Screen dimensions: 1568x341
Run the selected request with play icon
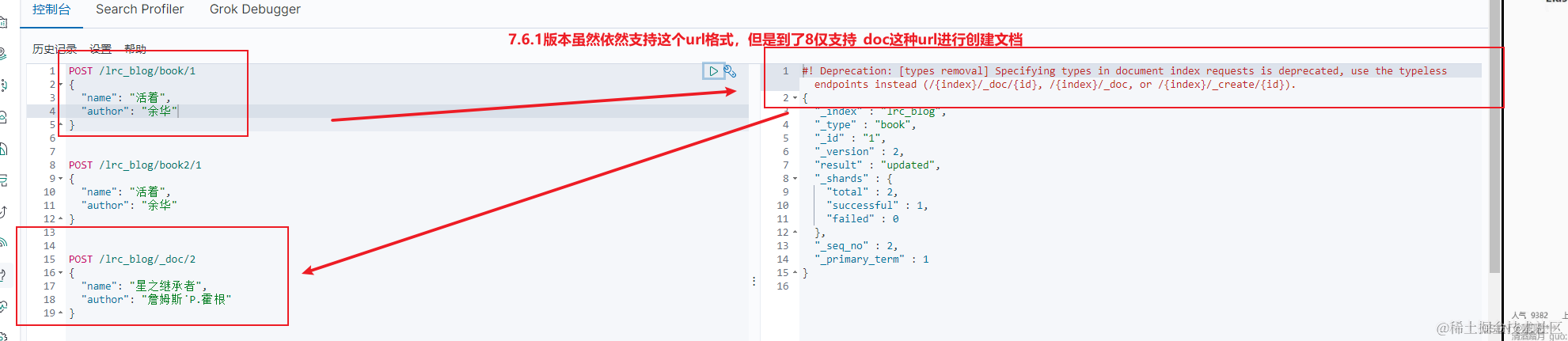(713, 71)
